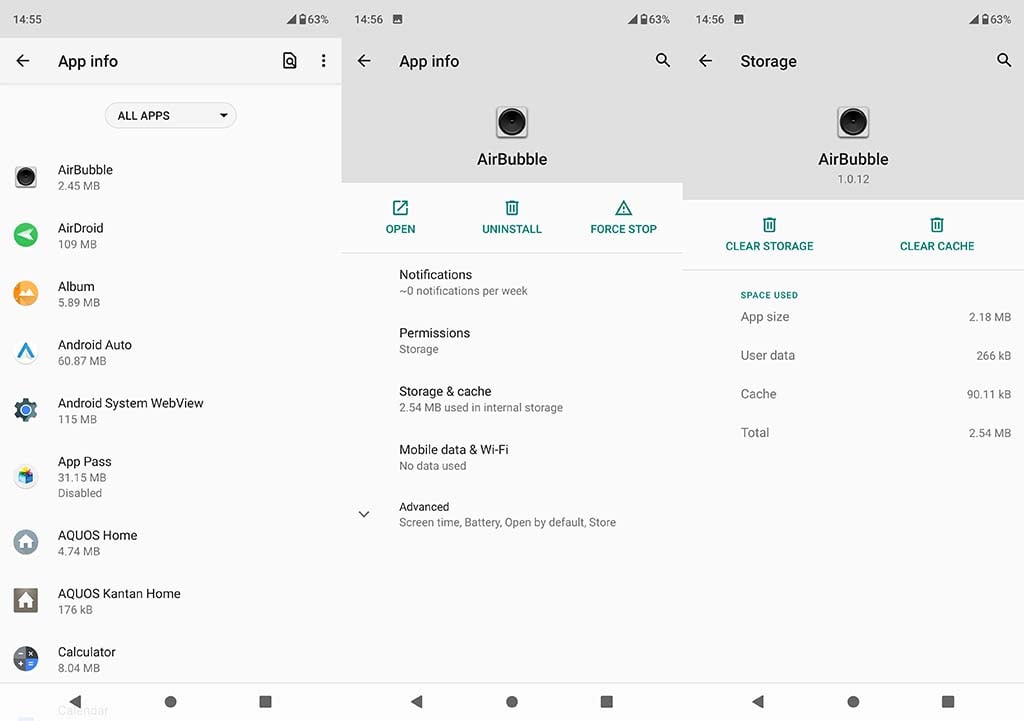Image resolution: width=1024 pixels, height=721 pixels.
Task: Go back from the Storage screen
Action: pyautogui.click(x=705, y=61)
